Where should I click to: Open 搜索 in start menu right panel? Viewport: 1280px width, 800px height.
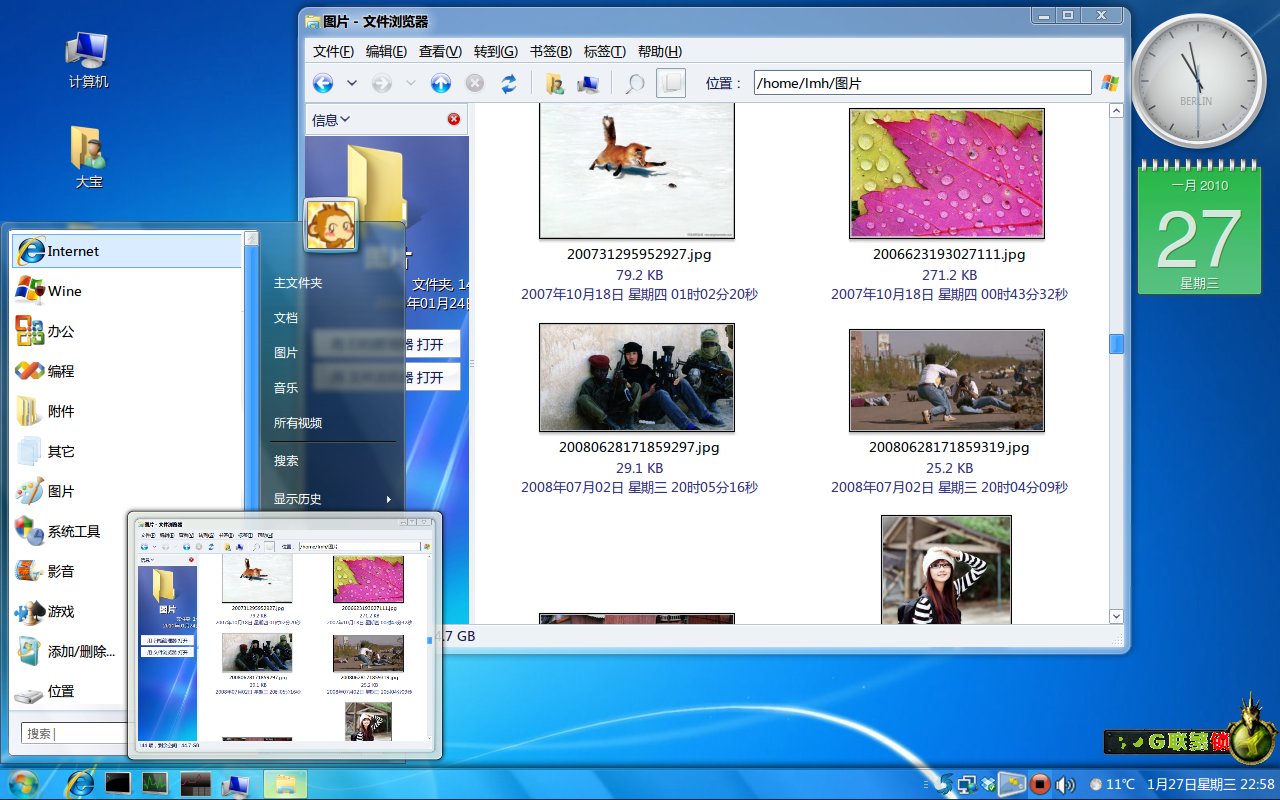pos(286,461)
